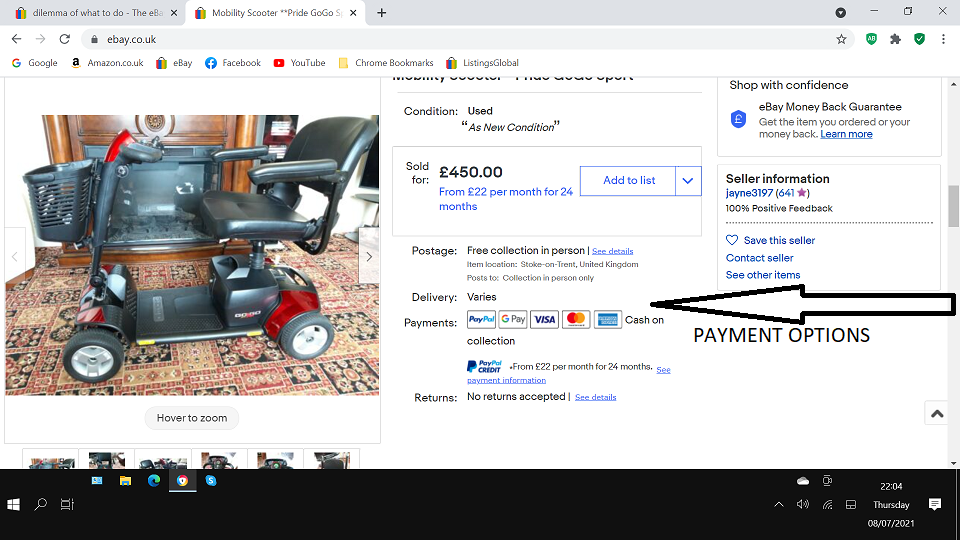Open the Chrome profile dropdown icon
This screenshot has width=960, height=540.
pos(841,13)
